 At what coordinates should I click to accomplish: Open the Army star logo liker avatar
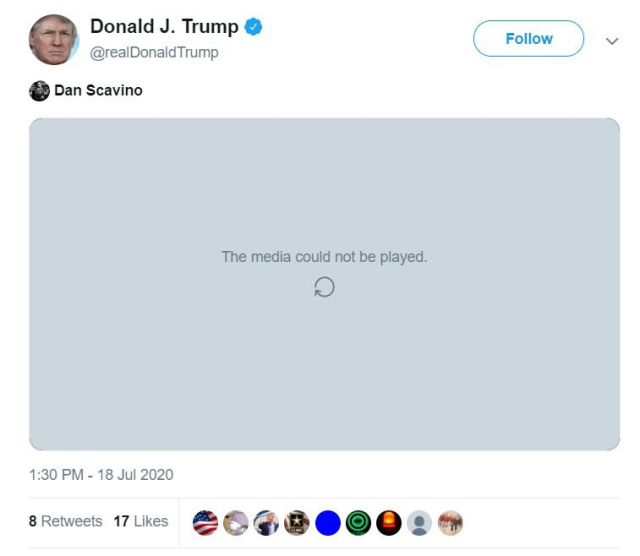click(x=297, y=523)
